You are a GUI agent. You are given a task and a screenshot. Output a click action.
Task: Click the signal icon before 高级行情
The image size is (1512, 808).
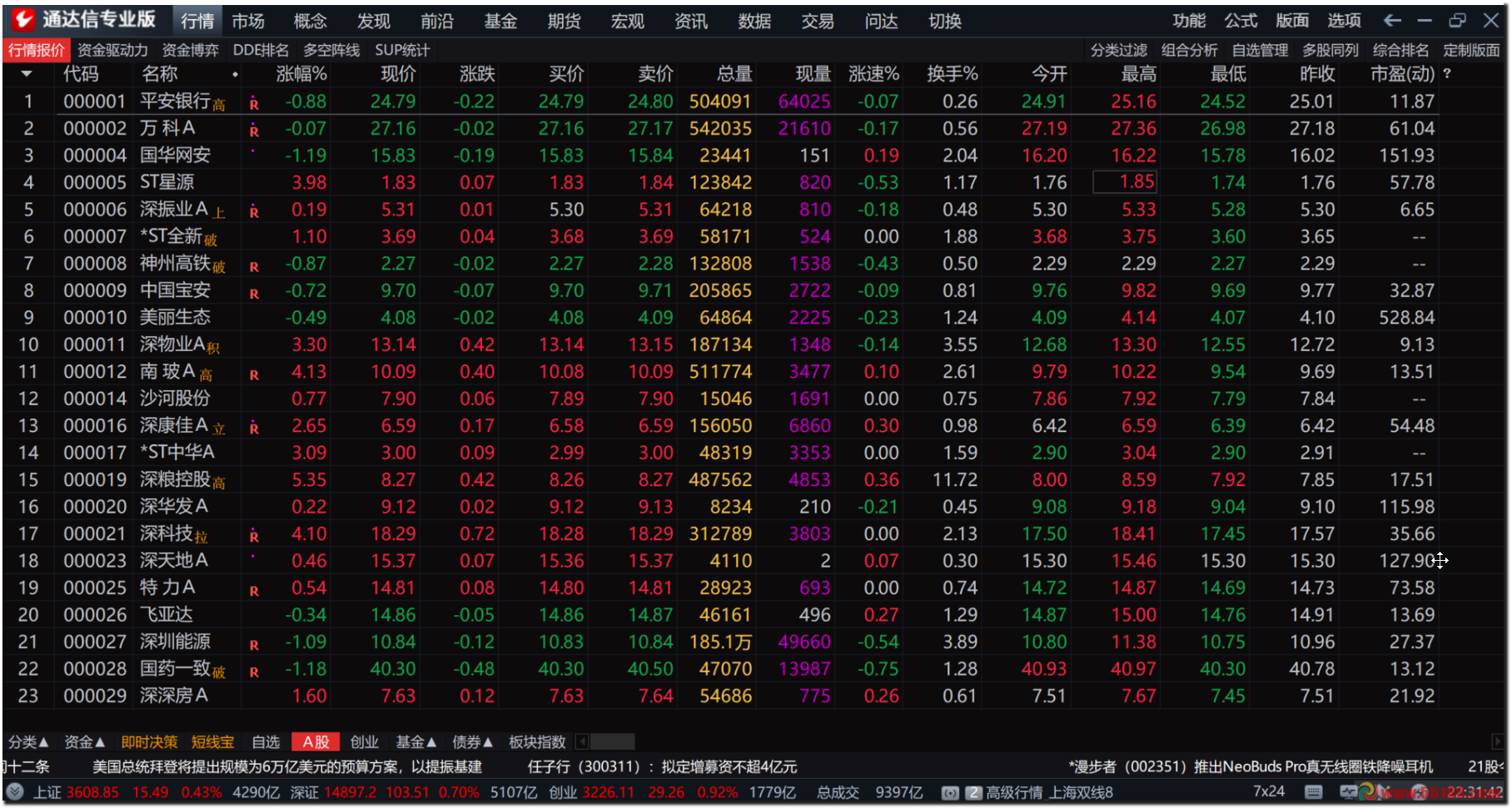[x=949, y=793]
